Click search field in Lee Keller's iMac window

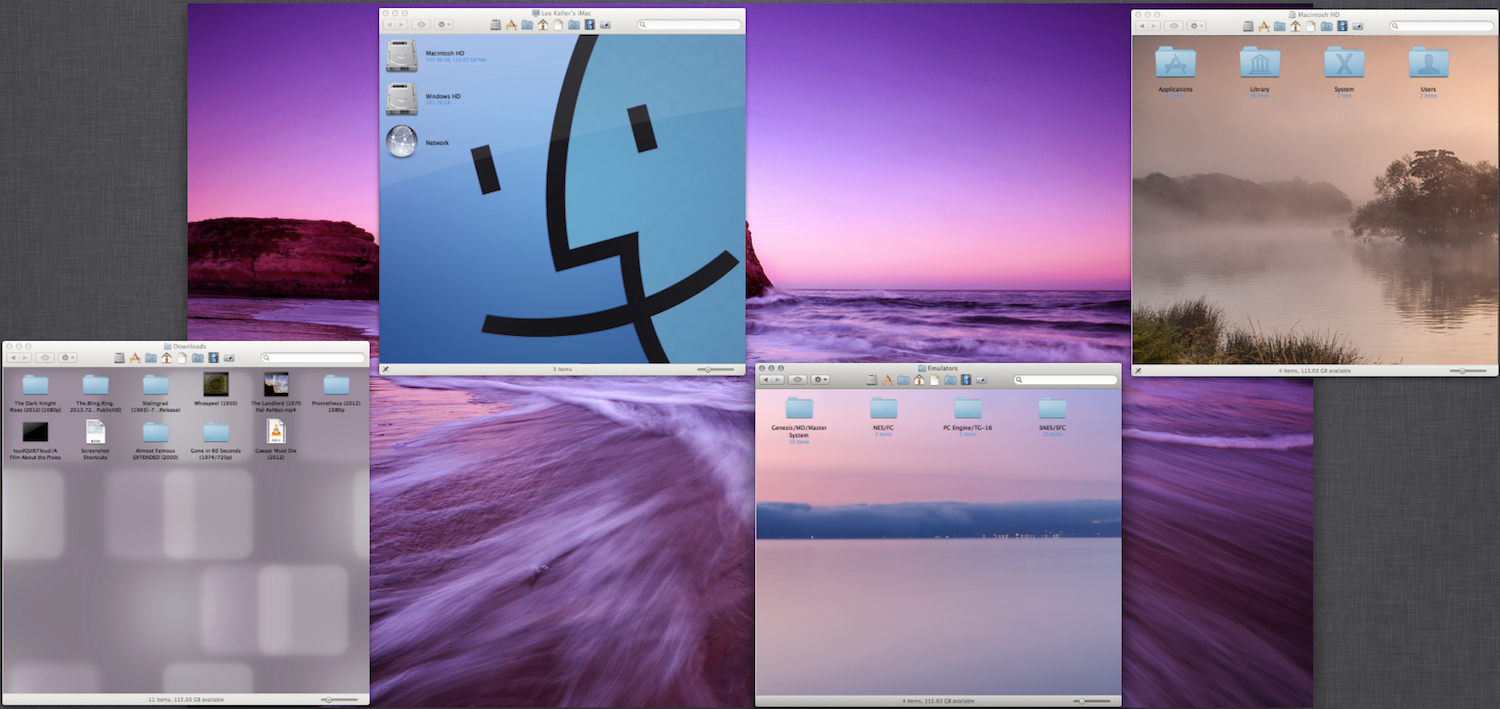pos(689,25)
